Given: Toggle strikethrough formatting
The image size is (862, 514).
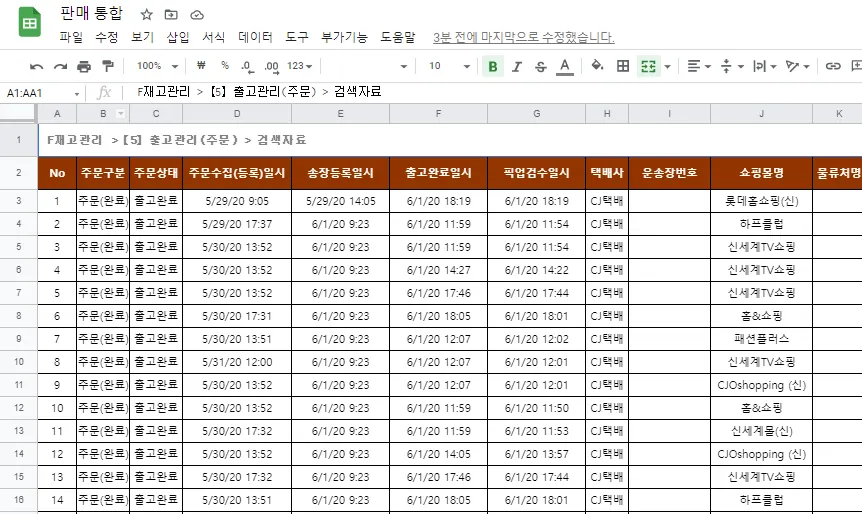Looking at the screenshot, I should [540, 67].
